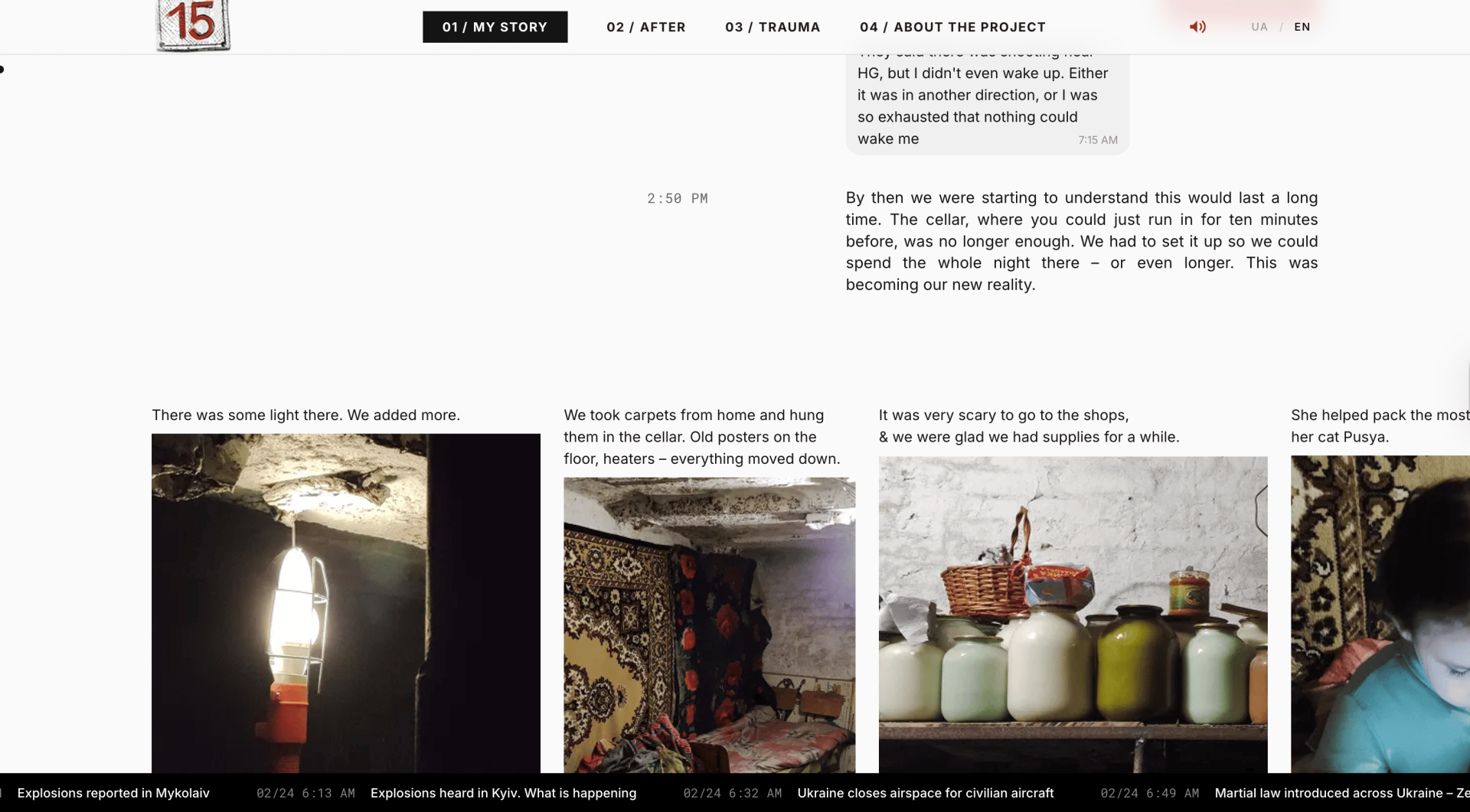Click the black dot progress marker
Screen dimensions: 1470x812
[2, 70]
